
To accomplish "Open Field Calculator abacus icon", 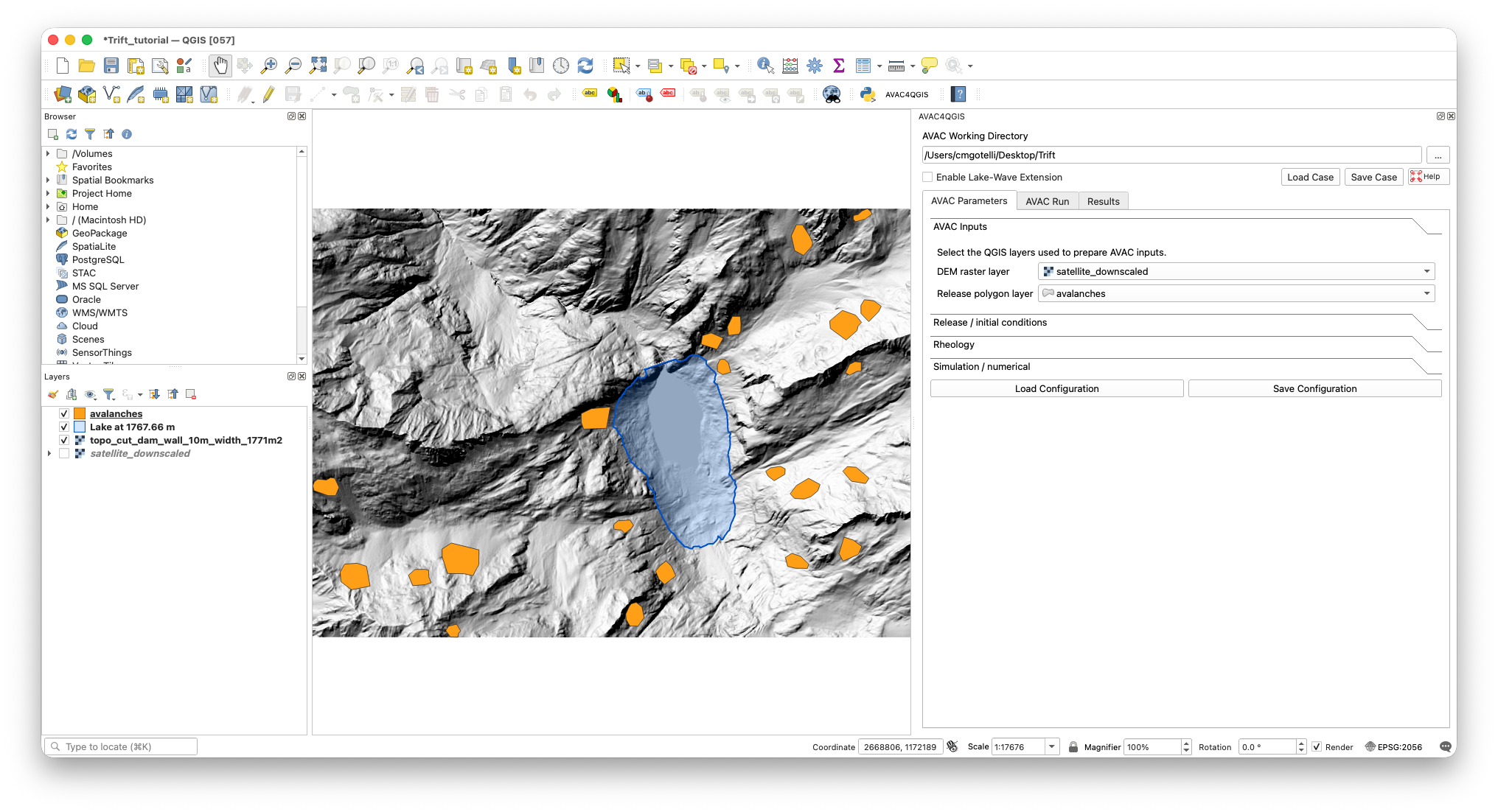I will tap(790, 66).
